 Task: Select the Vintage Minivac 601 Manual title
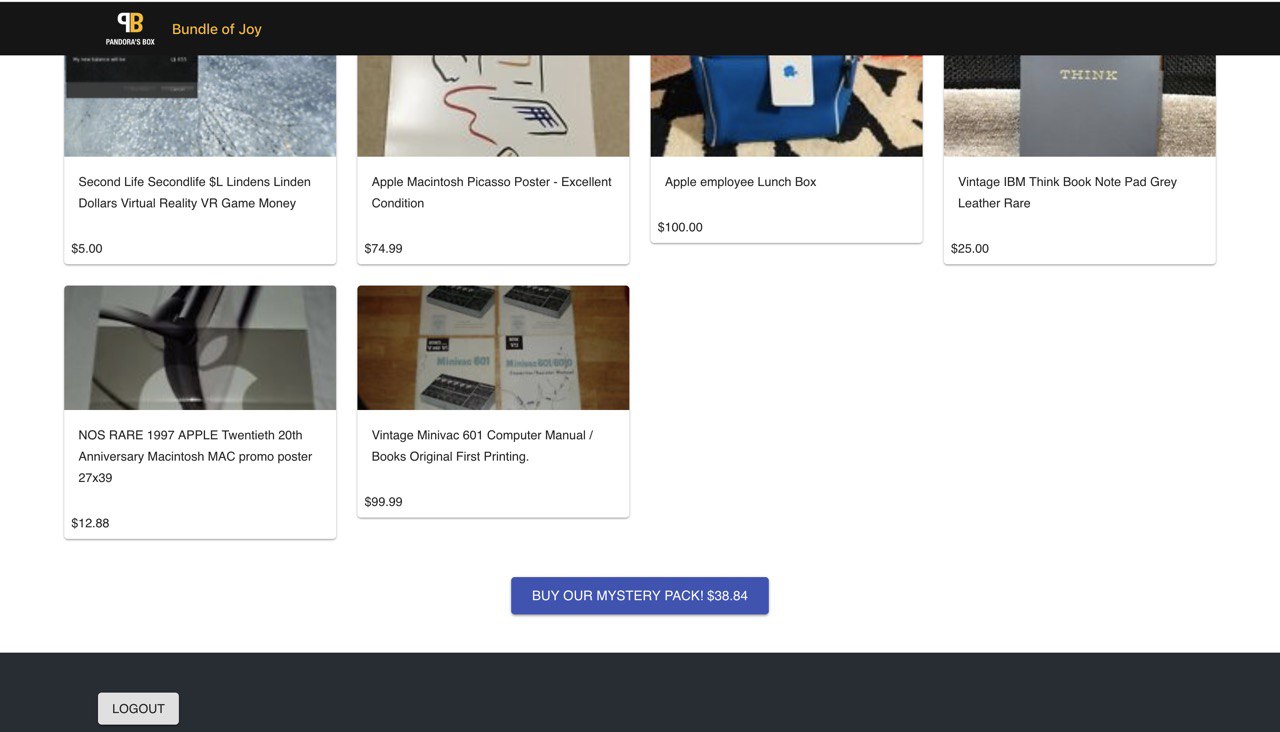(482, 446)
